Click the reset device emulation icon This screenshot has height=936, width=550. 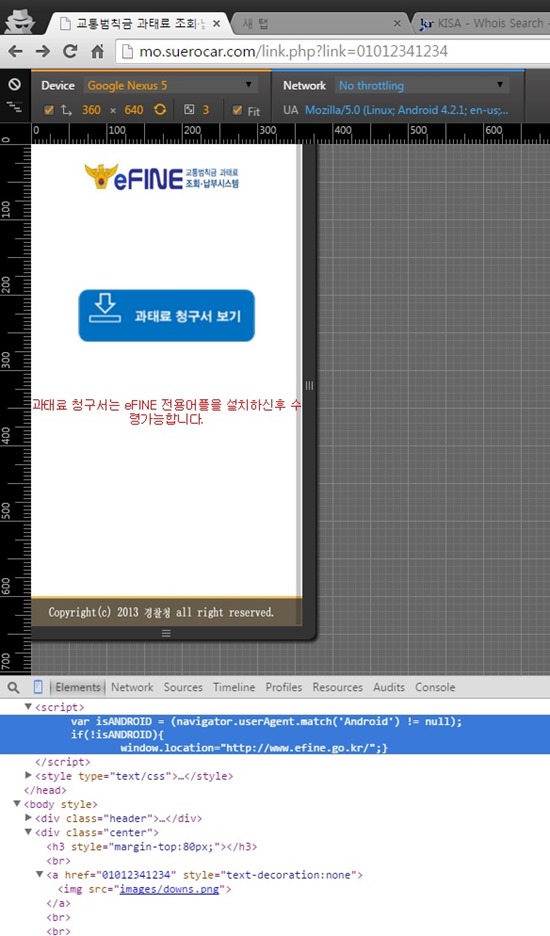point(14,85)
